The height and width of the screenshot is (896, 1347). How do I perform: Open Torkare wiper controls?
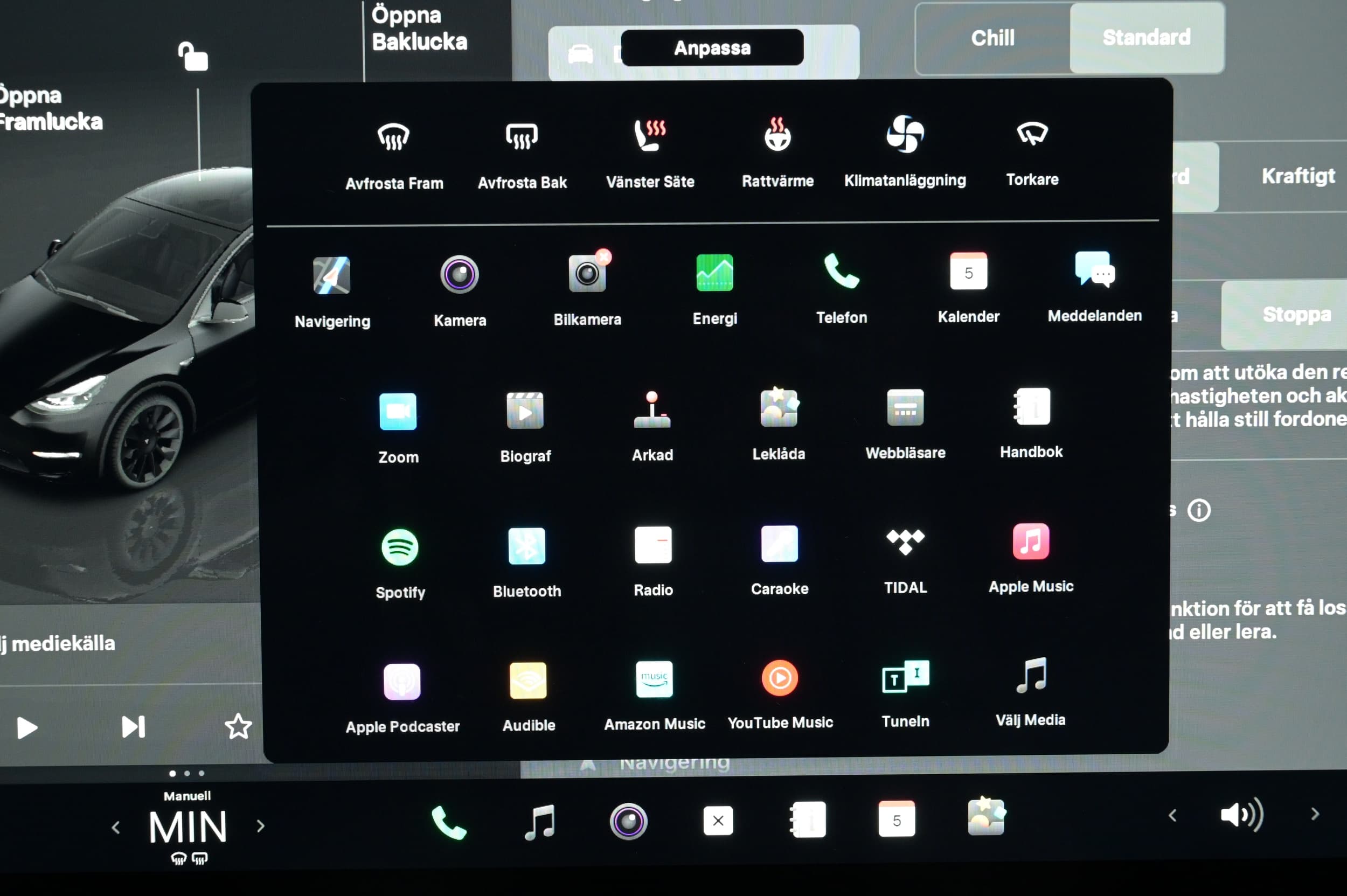coord(1032,152)
